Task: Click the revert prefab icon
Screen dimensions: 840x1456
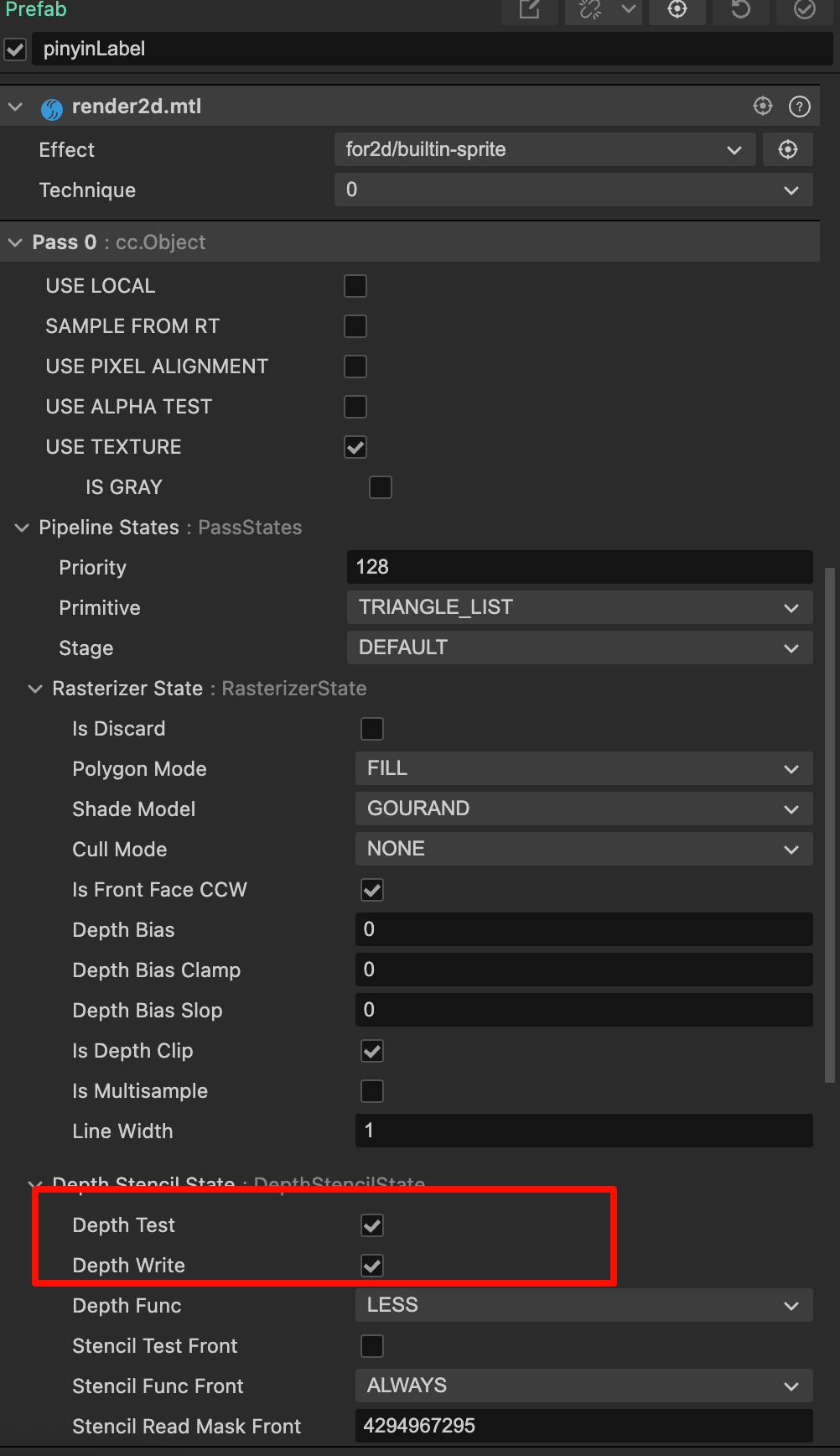Action: tap(741, 10)
